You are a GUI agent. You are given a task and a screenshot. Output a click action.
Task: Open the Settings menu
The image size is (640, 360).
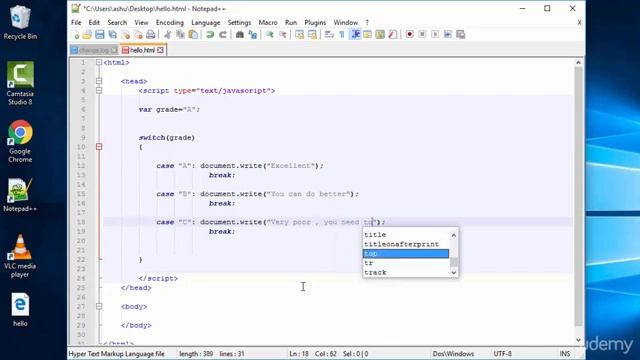pyautogui.click(x=239, y=22)
